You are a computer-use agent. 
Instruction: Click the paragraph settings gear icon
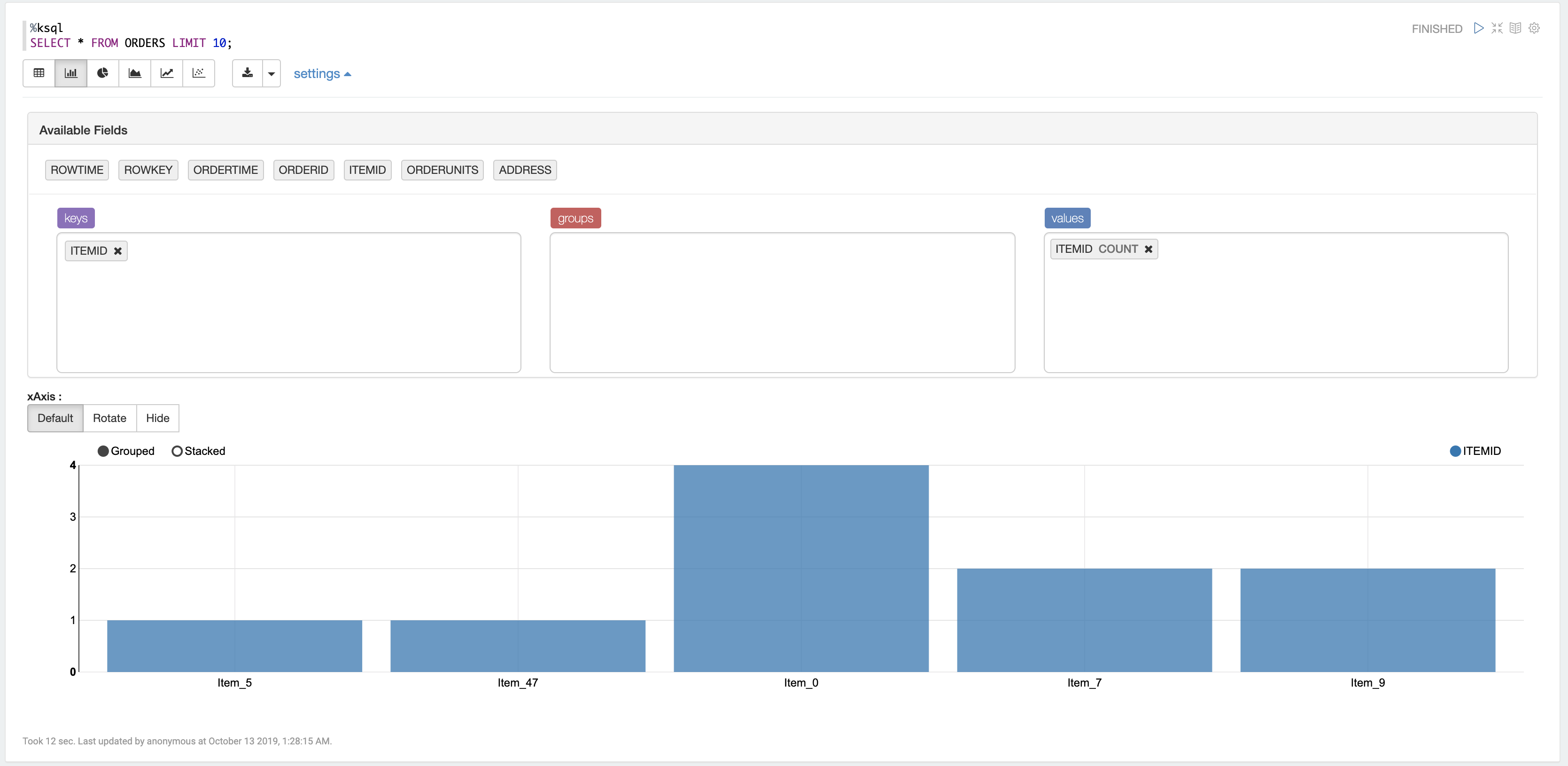(x=1534, y=28)
